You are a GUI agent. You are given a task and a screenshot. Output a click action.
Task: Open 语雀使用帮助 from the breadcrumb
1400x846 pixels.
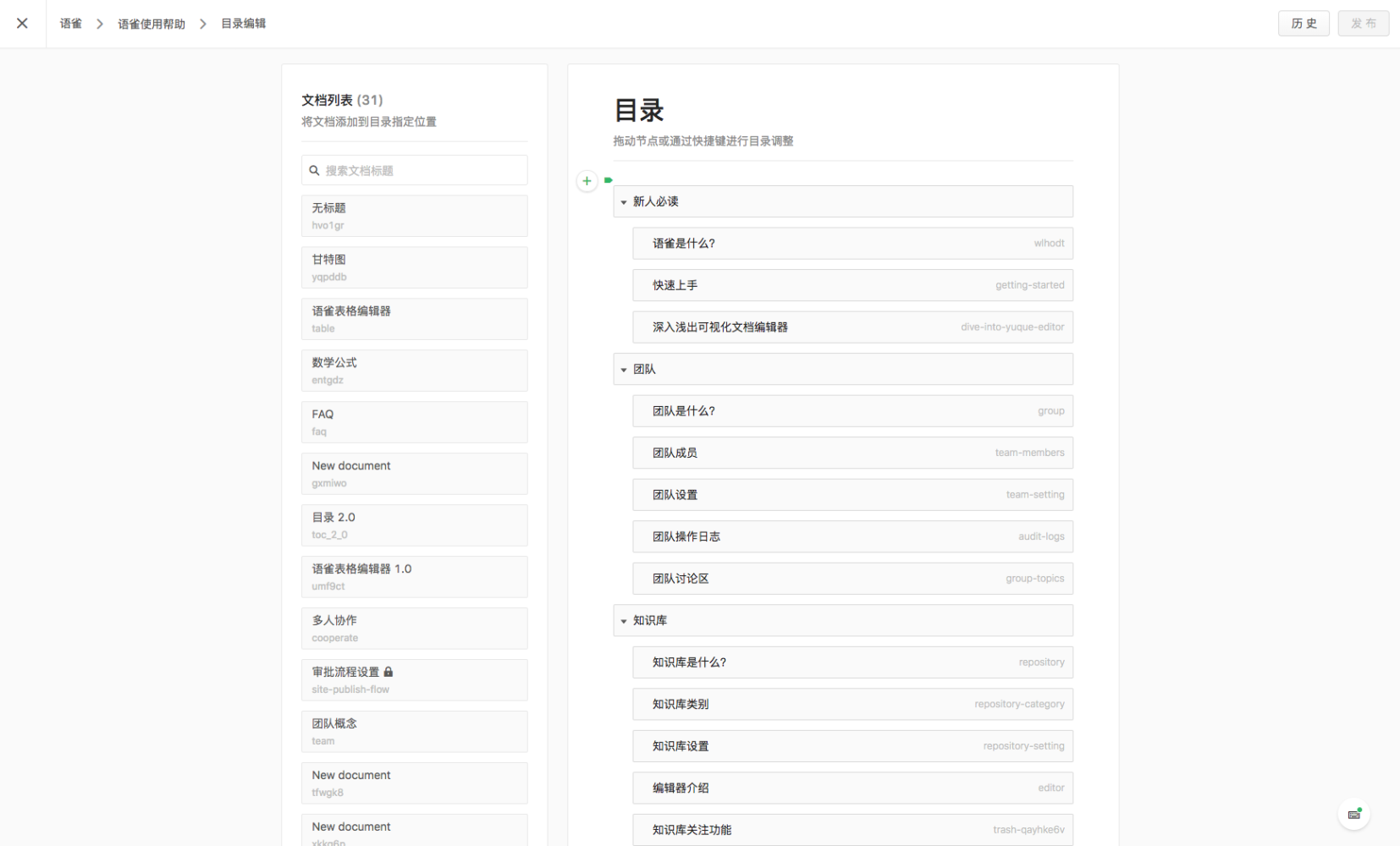click(152, 23)
